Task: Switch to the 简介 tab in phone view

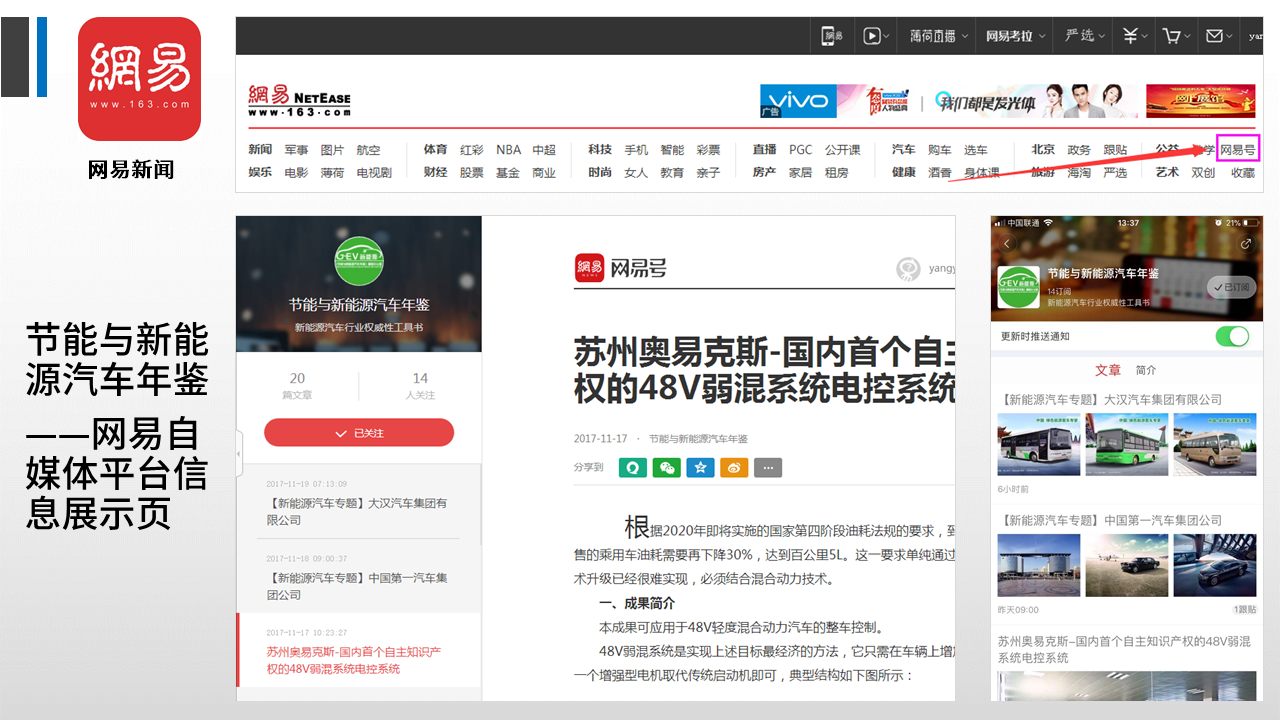Action: coord(1146,370)
